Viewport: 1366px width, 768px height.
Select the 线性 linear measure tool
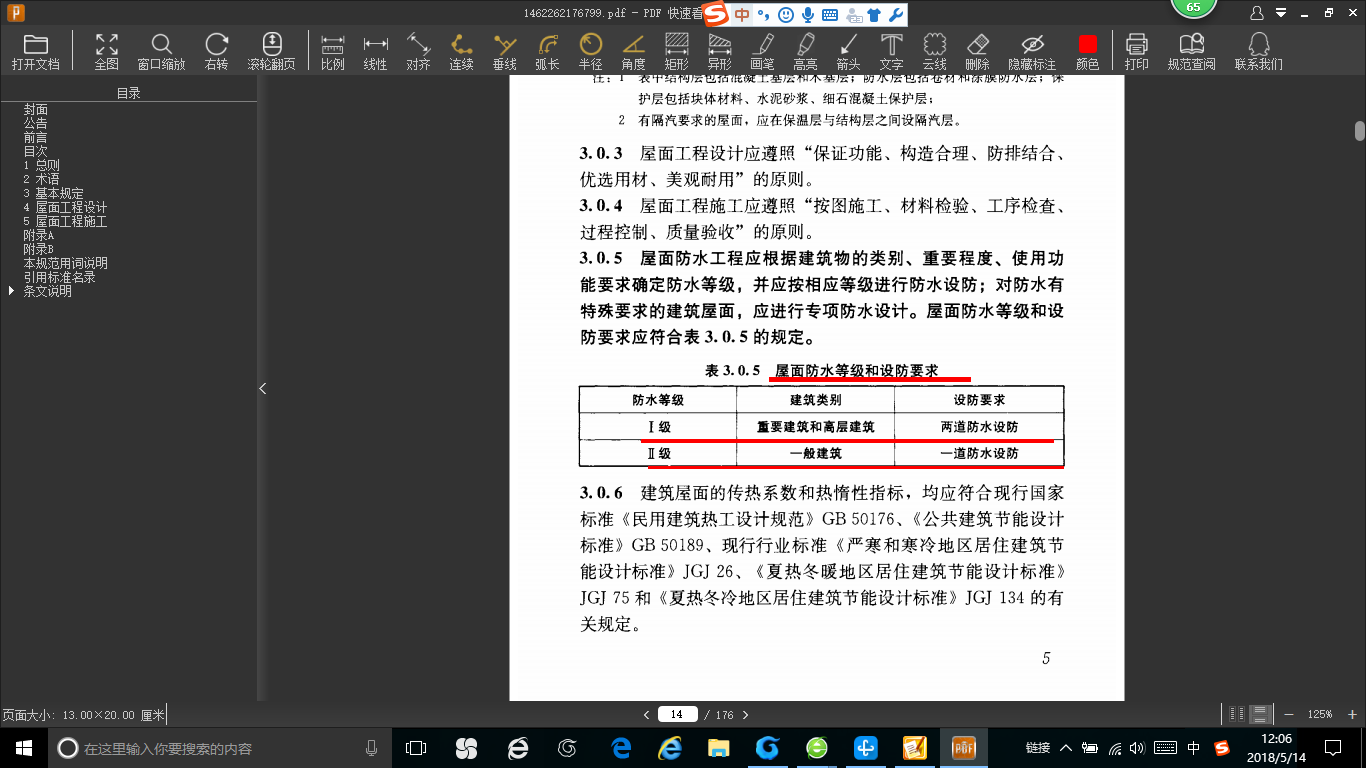pos(375,51)
